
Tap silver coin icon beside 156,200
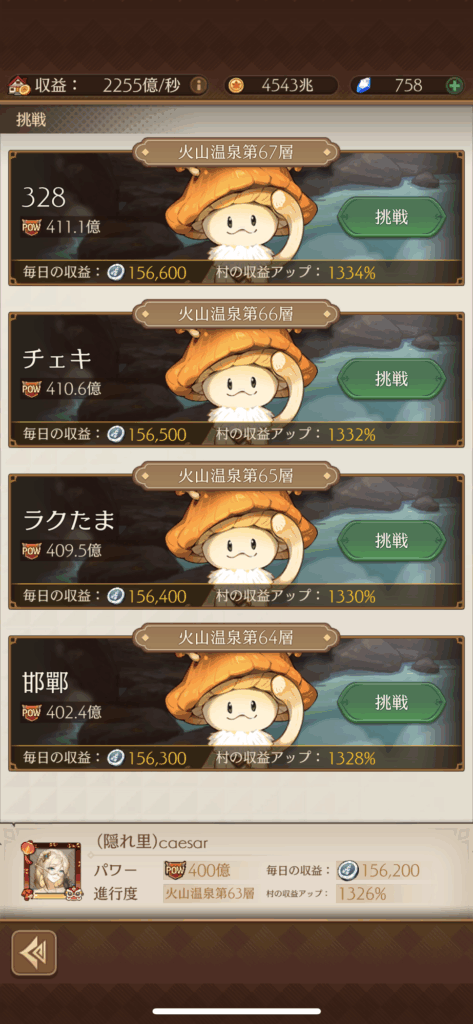[x=348, y=870]
